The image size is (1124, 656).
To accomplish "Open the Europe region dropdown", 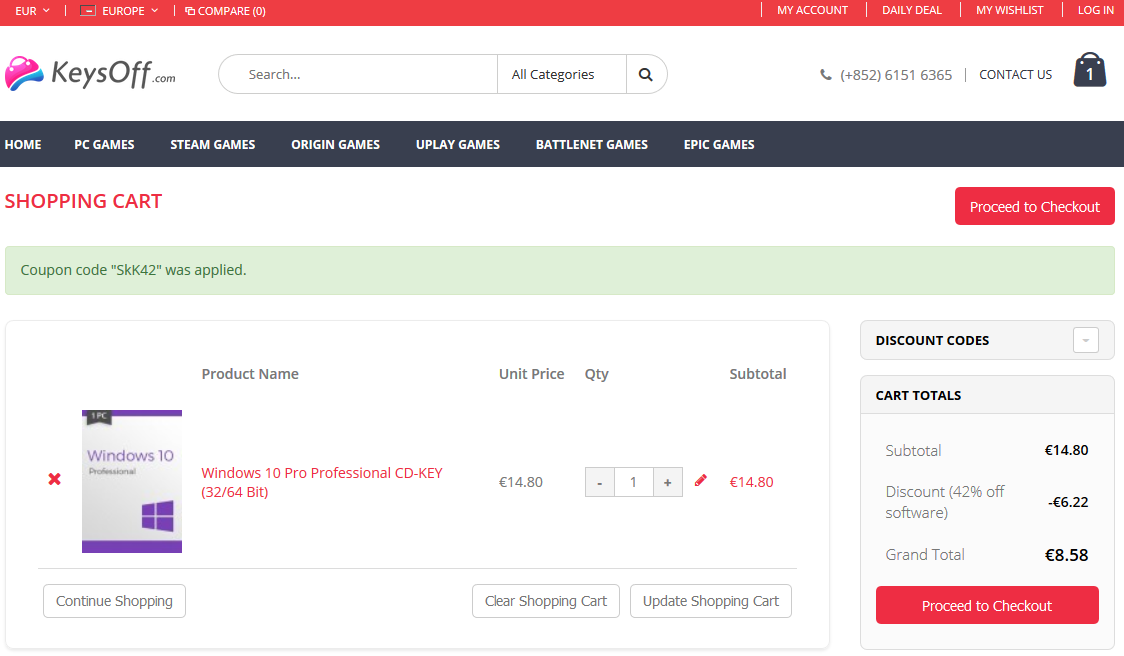I will 119,11.
